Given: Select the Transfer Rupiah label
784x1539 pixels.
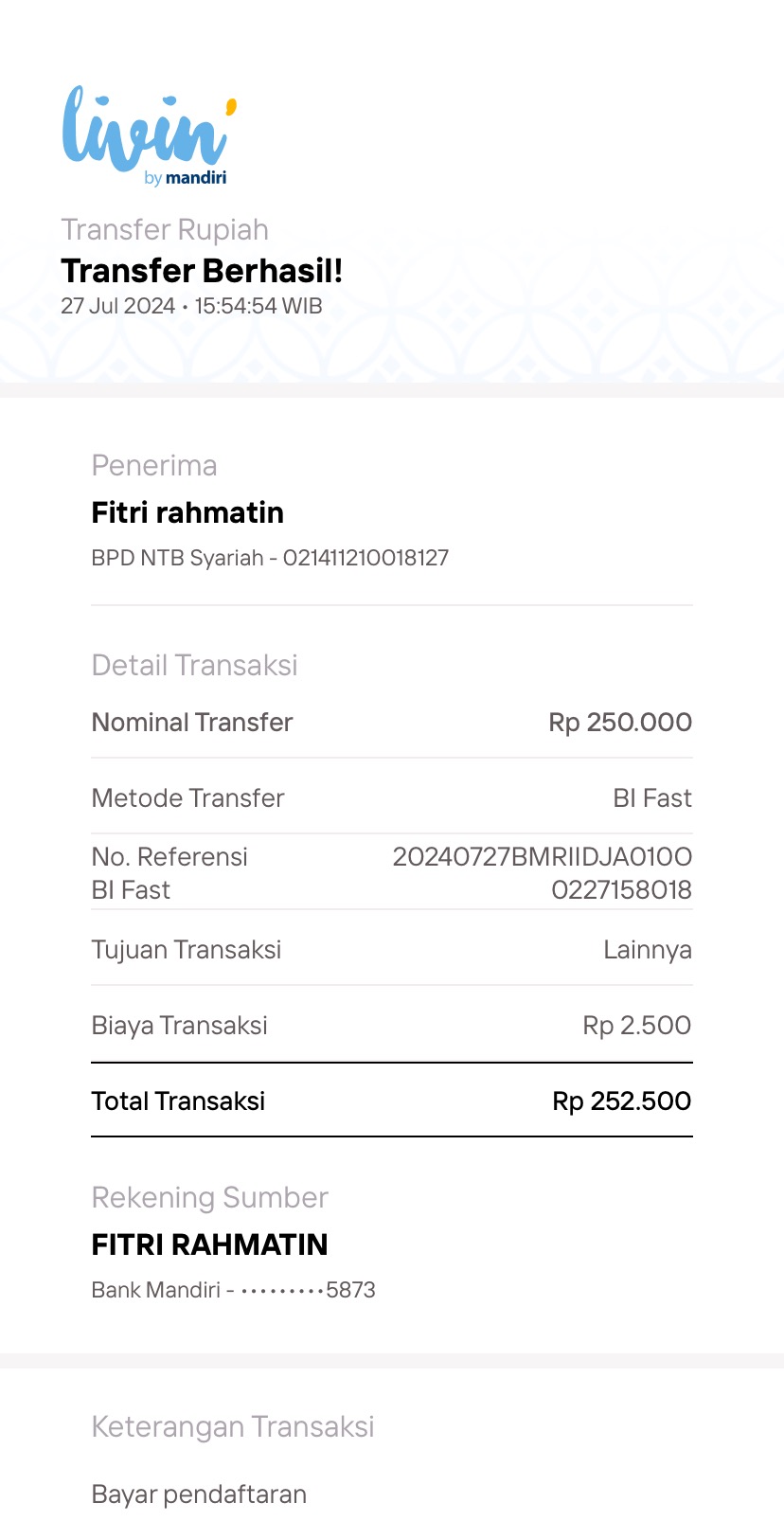Looking at the screenshot, I should 165,230.
